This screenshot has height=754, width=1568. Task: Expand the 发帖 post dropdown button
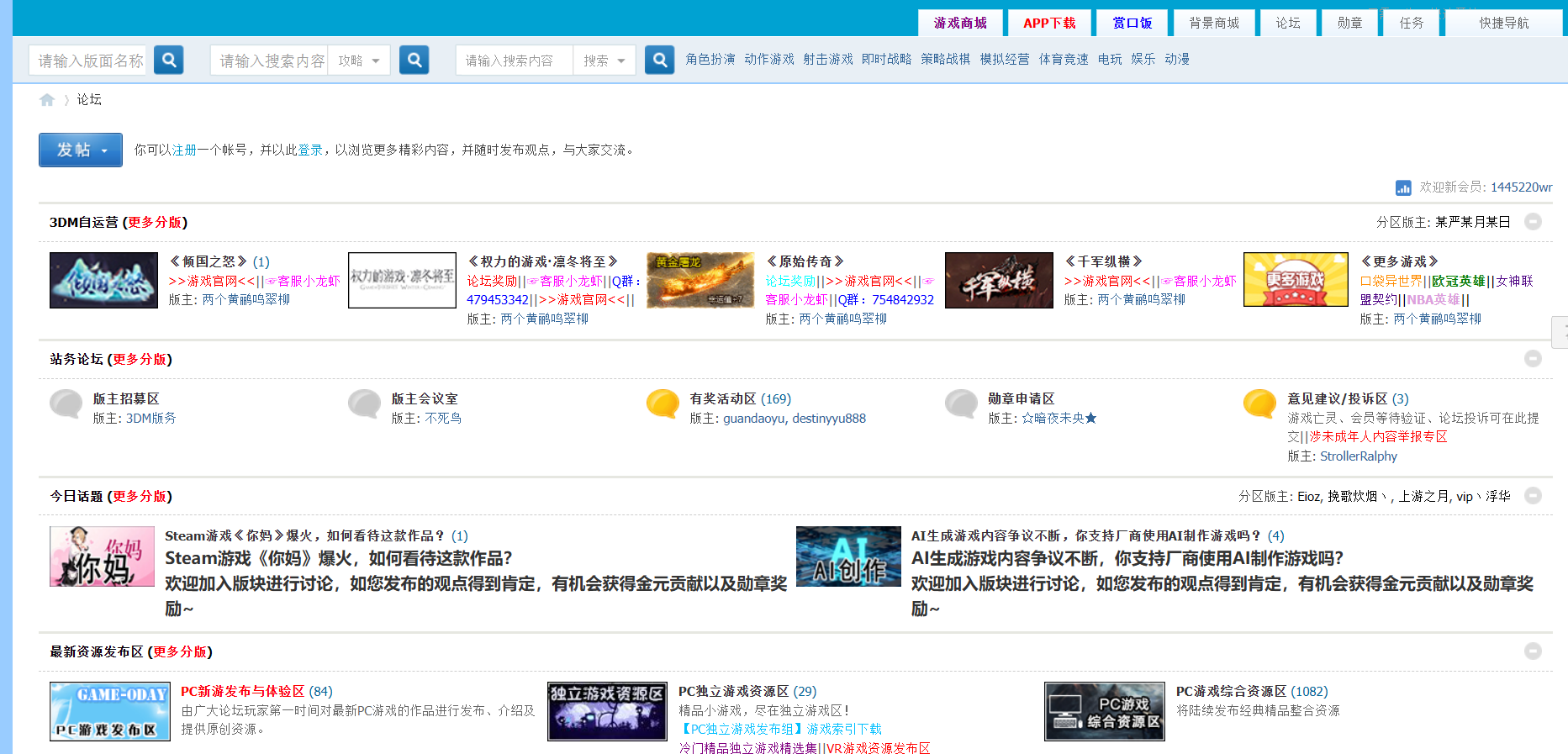81,150
